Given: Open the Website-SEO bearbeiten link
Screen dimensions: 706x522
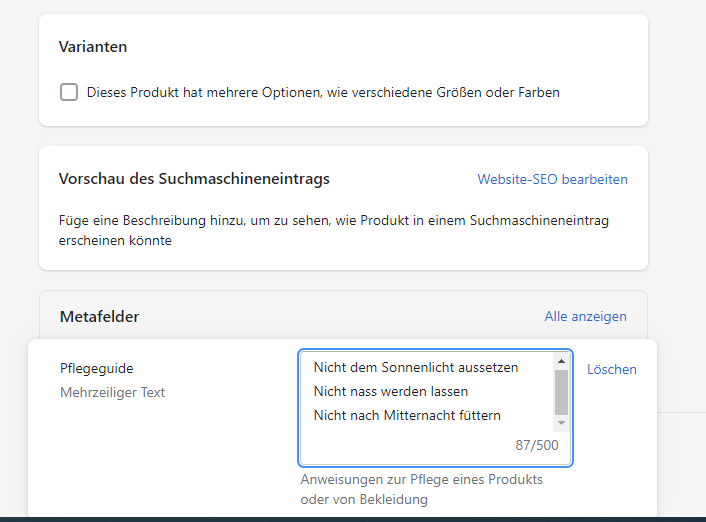Looking at the screenshot, I should pyautogui.click(x=552, y=179).
